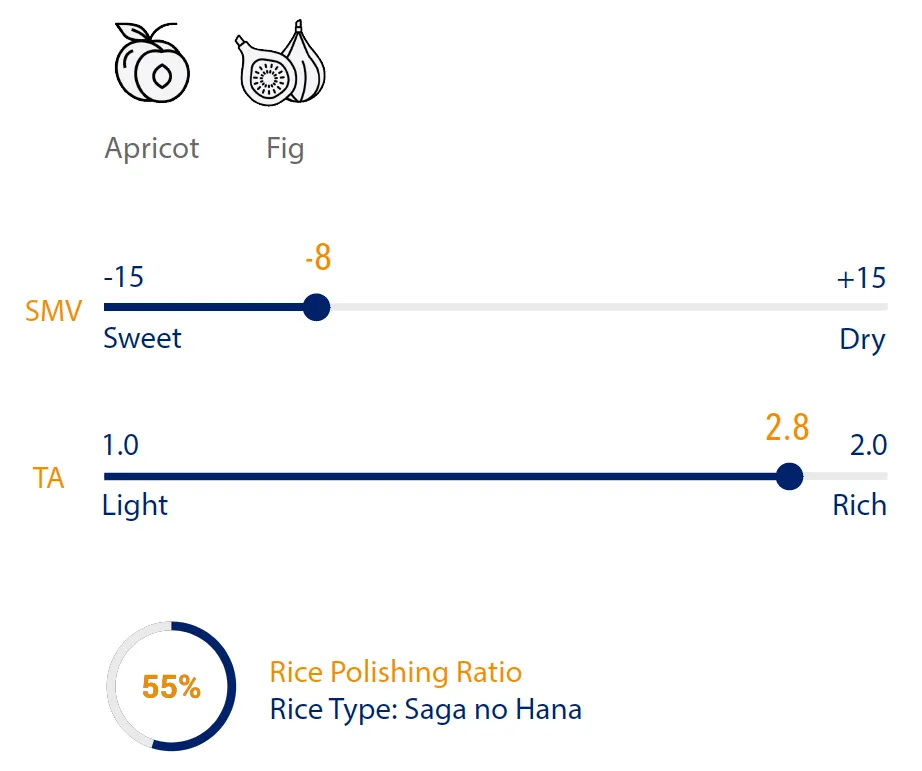Click the Light end label

point(135,505)
